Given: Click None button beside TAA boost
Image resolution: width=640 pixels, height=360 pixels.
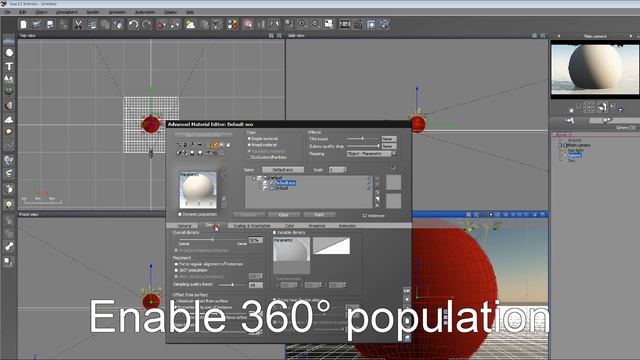Looking at the screenshot, I should (389, 139).
